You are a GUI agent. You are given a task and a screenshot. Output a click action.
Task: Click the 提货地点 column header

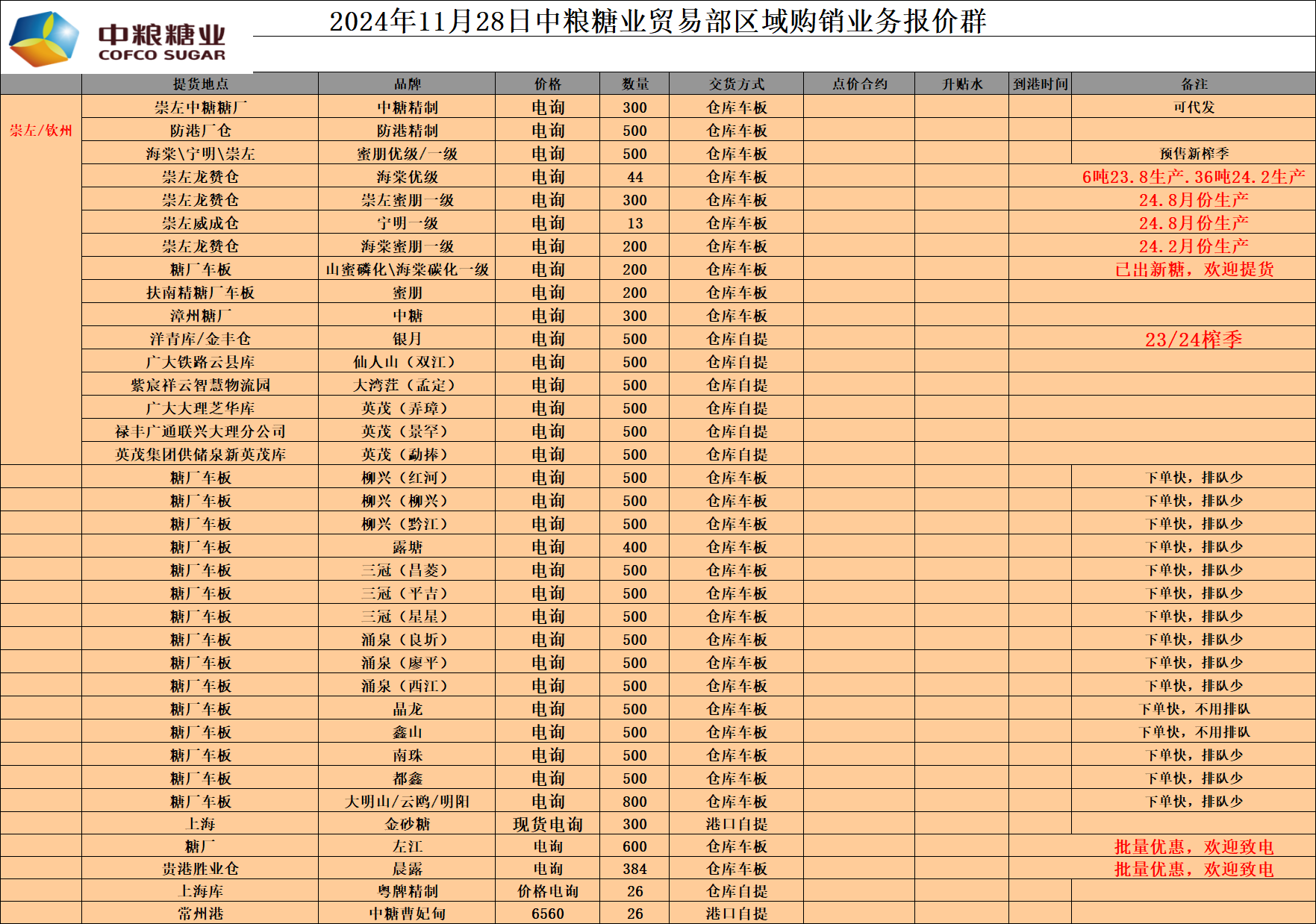click(x=200, y=84)
